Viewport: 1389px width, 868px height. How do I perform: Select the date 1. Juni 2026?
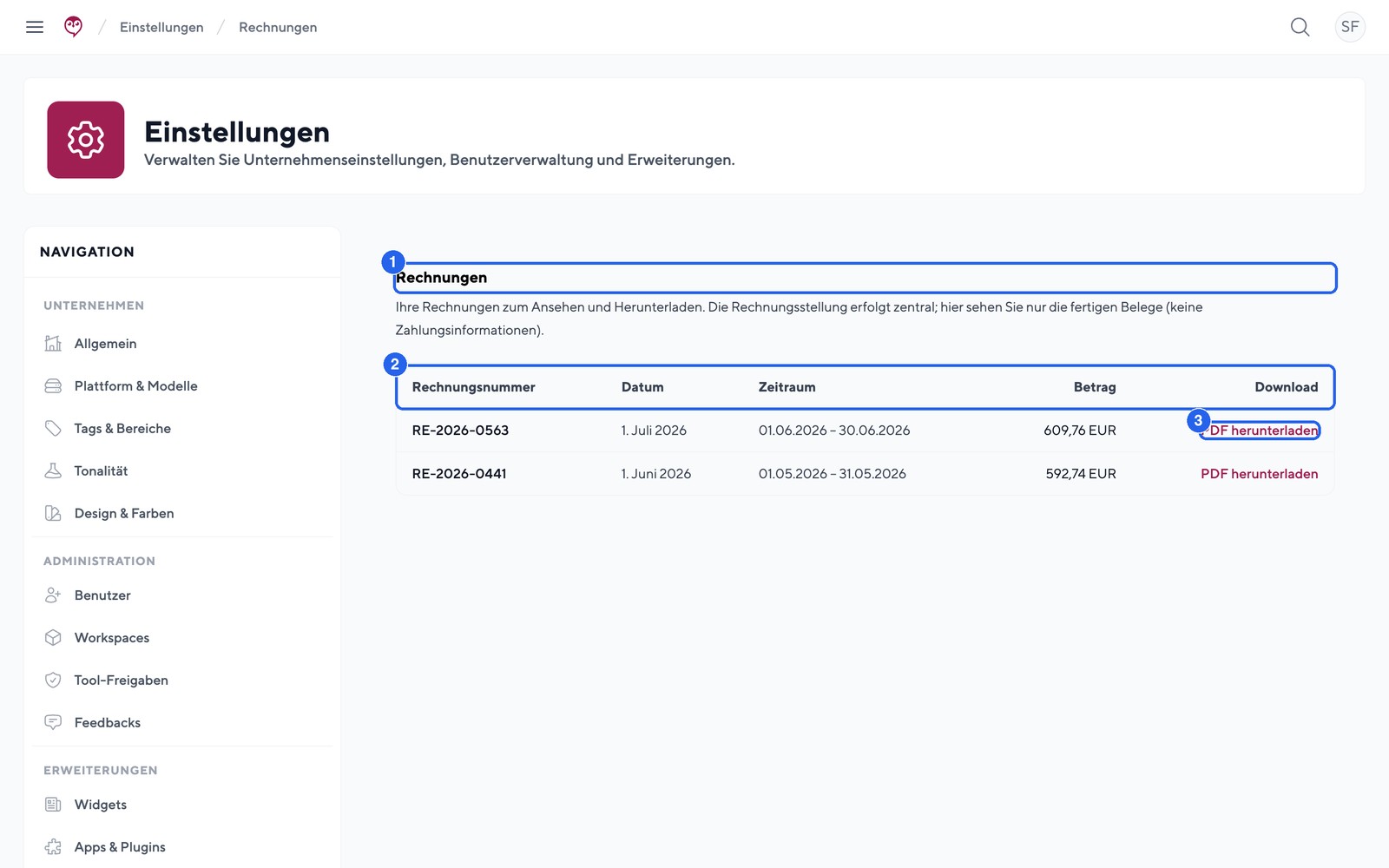pos(656,474)
